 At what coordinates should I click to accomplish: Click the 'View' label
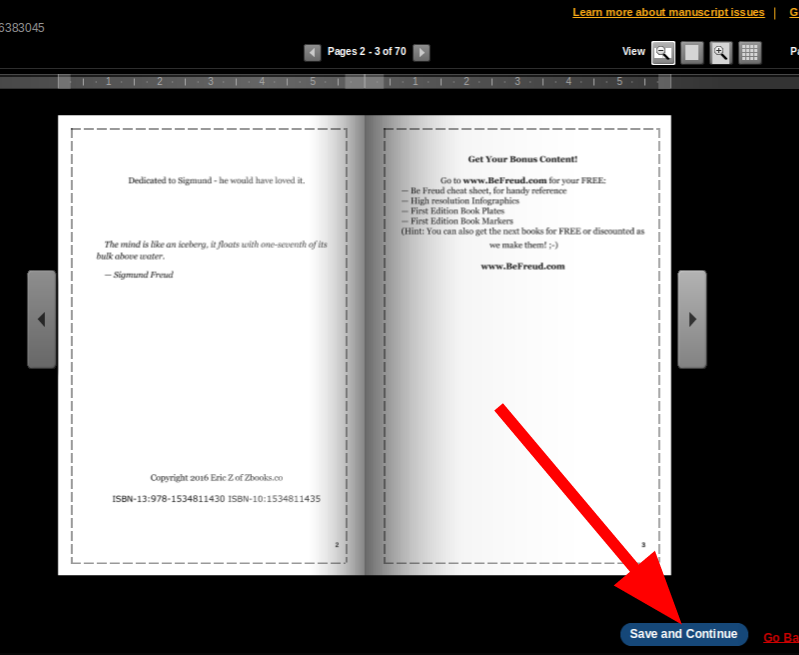(x=633, y=51)
